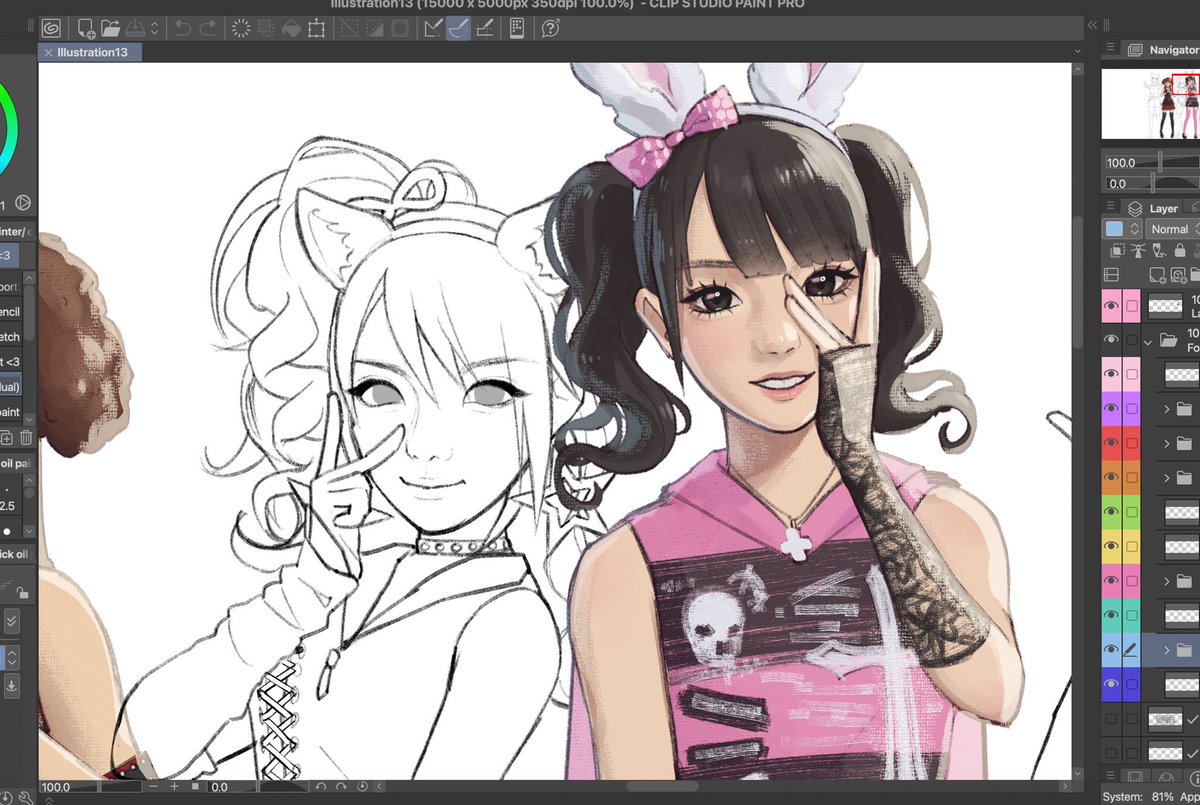Open the Layer panel tab

pyautogui.click(x=1153, y=208)
